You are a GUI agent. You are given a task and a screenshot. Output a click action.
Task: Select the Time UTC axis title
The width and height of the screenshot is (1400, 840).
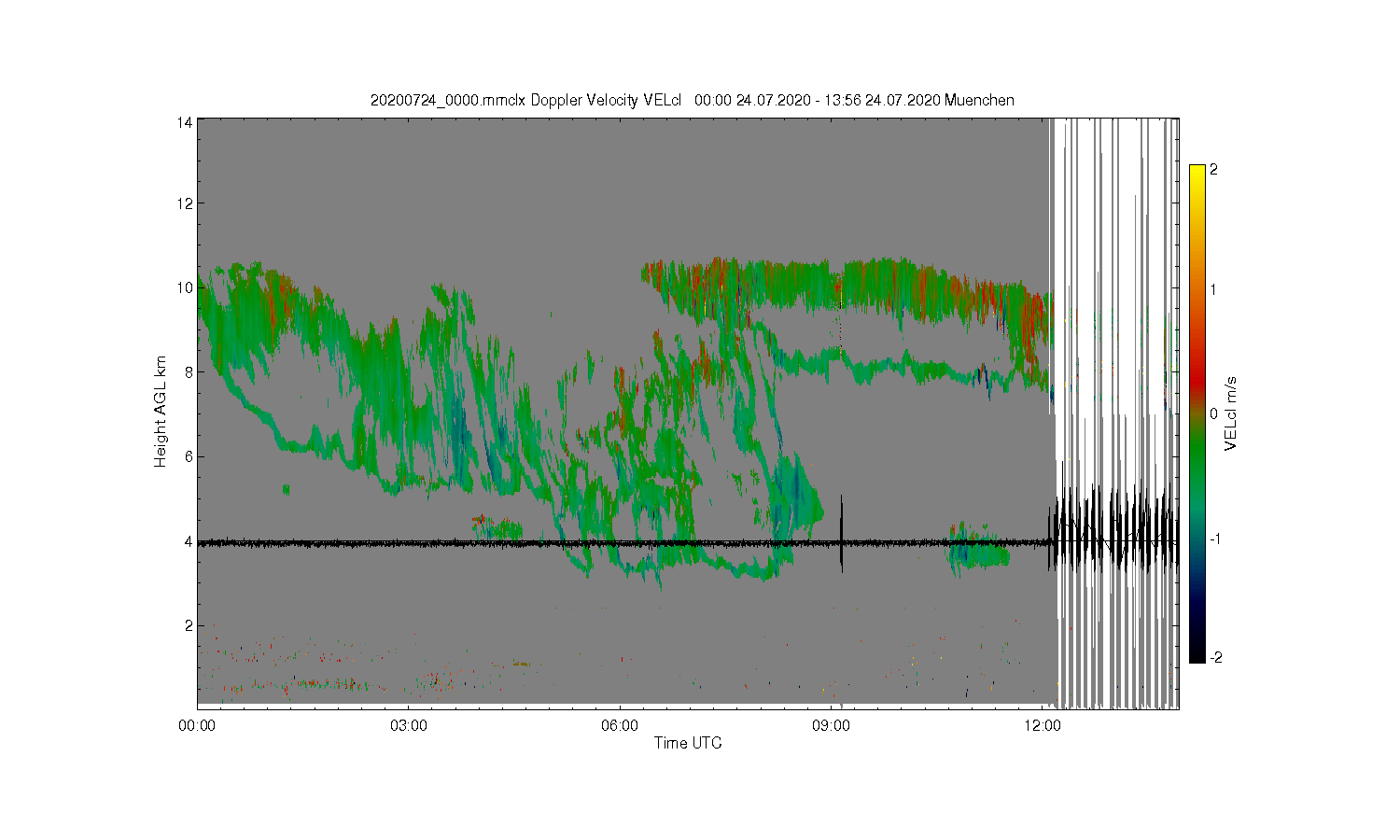click(x=688, y=744)
